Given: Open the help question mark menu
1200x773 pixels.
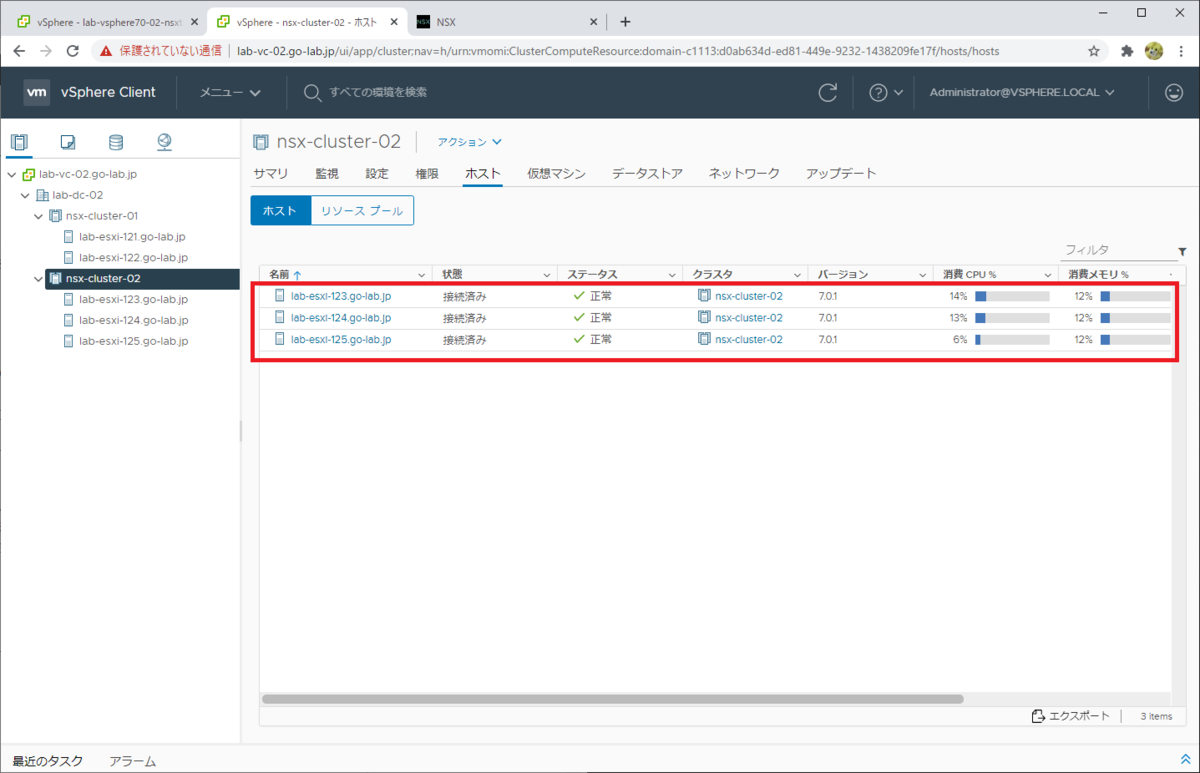Looking at the screenshot, I should [885, 92].
